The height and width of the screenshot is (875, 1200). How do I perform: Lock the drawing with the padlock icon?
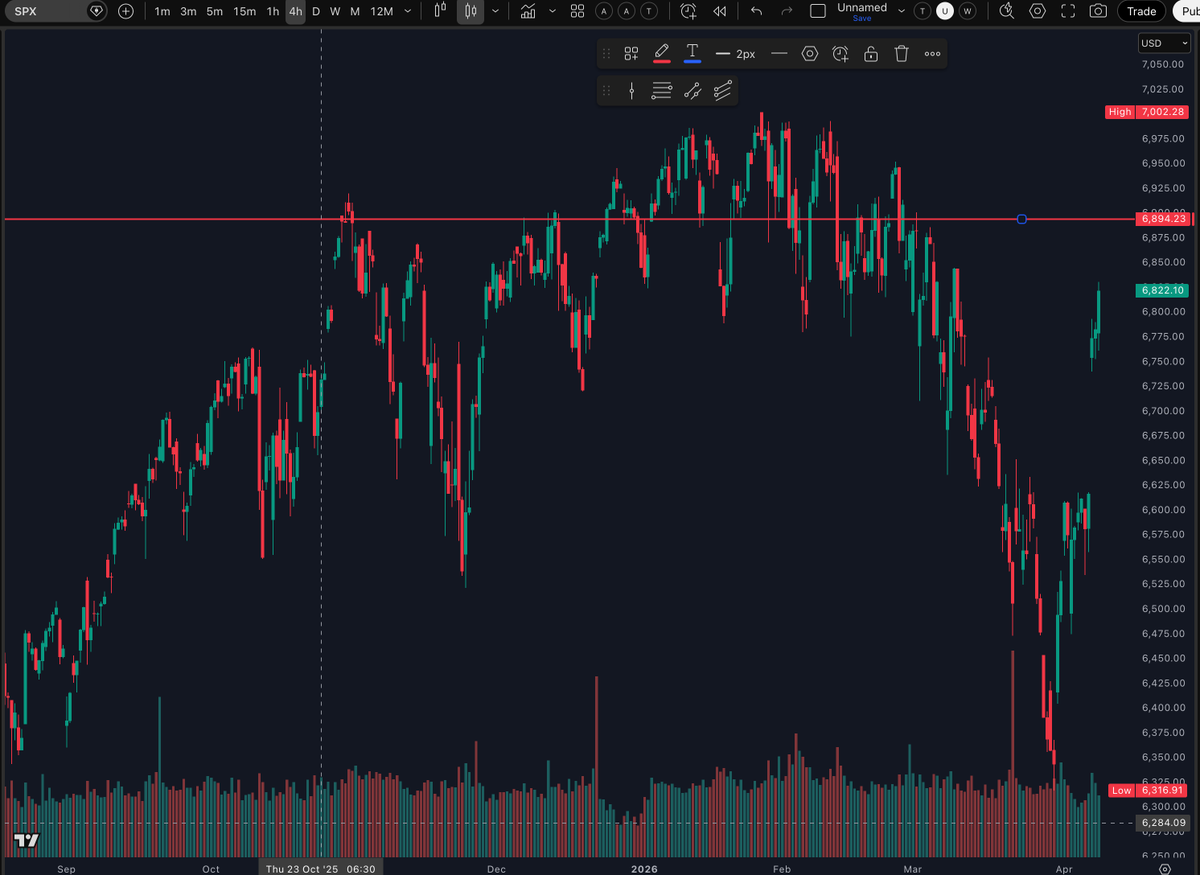tap(871, 54)
